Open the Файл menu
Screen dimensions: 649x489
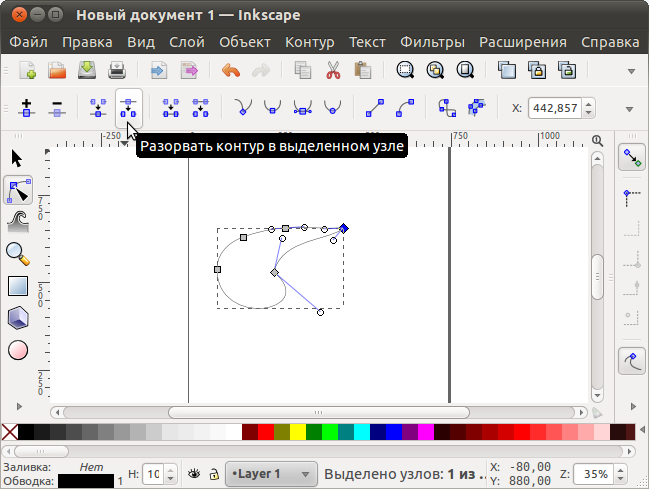pos(29,42)
